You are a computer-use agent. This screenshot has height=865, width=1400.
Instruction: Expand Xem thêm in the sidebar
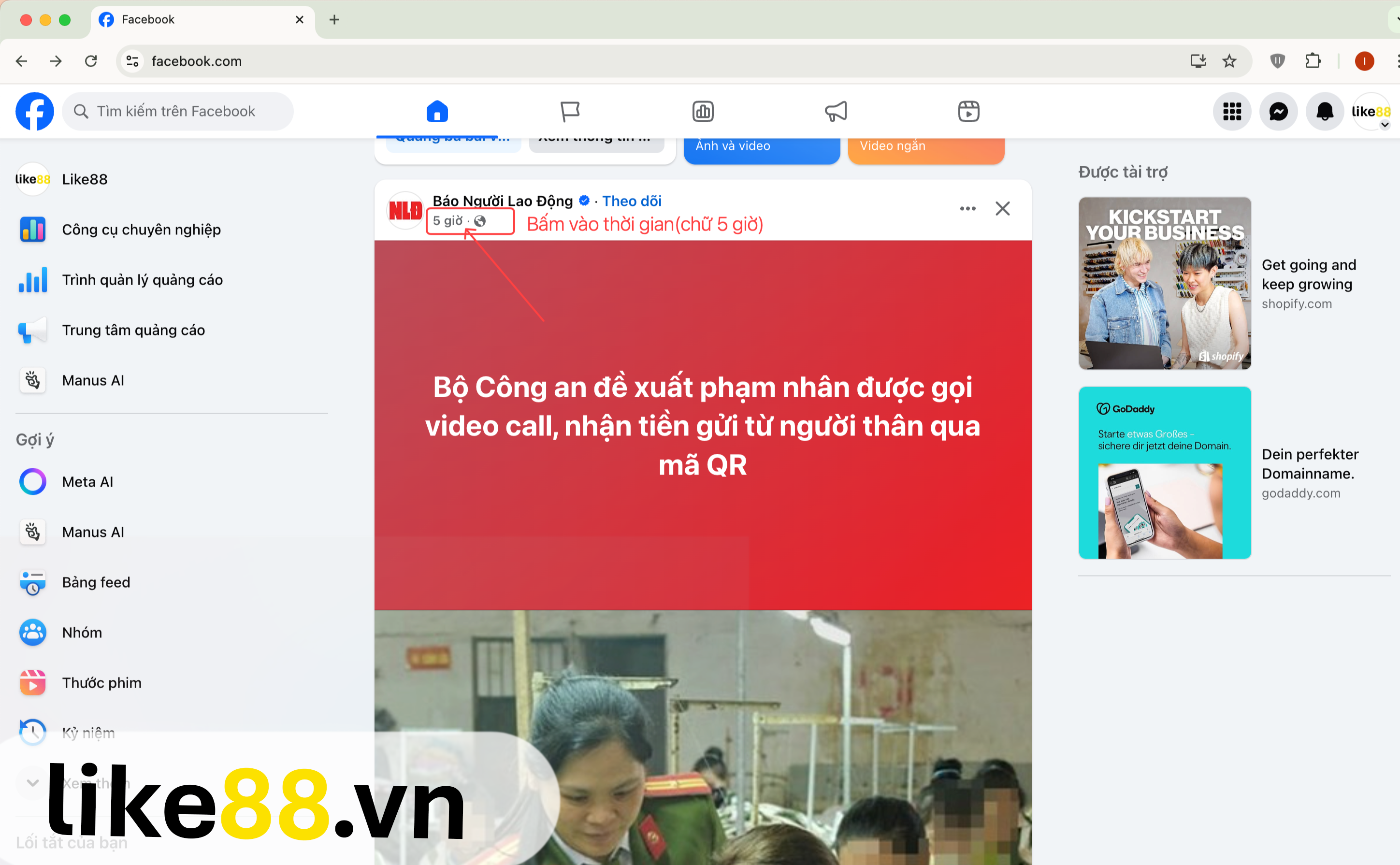point(32,783)
